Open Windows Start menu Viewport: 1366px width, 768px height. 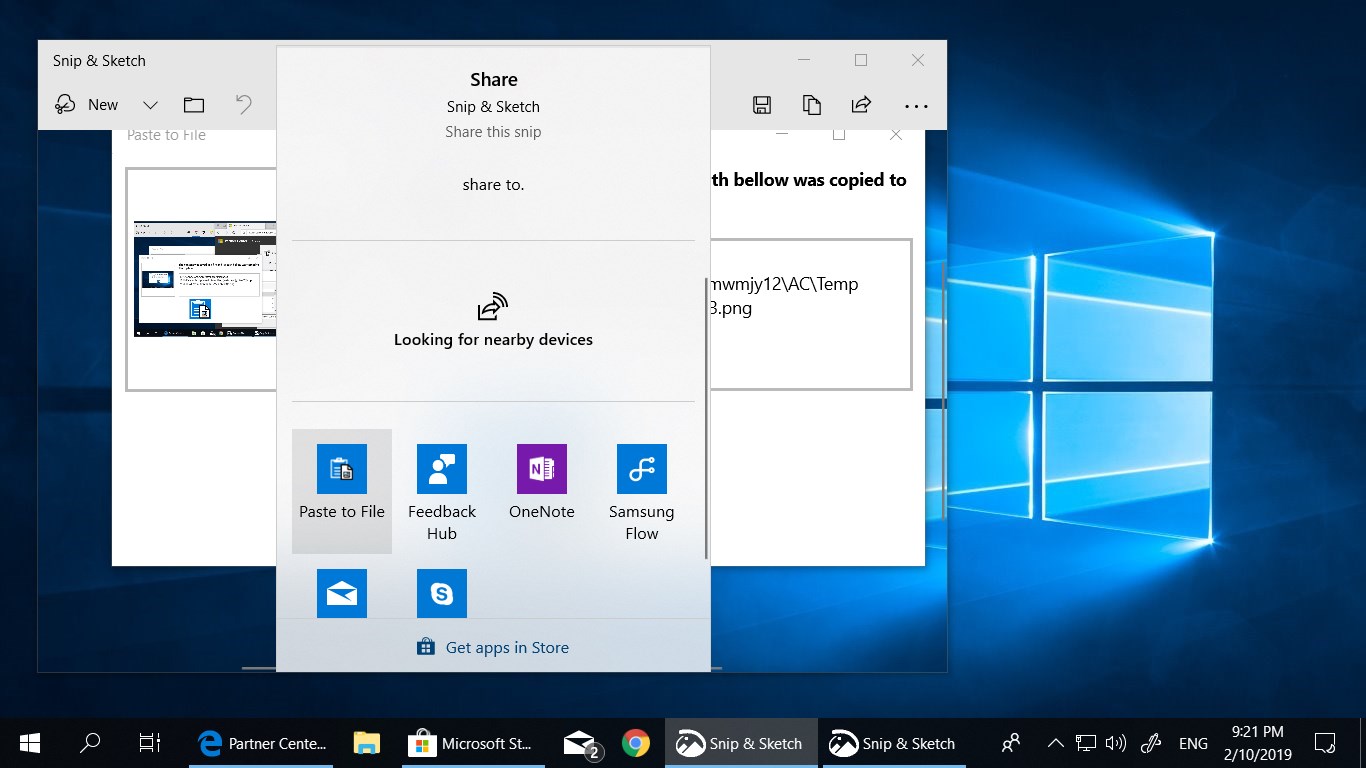coord(30,743)
